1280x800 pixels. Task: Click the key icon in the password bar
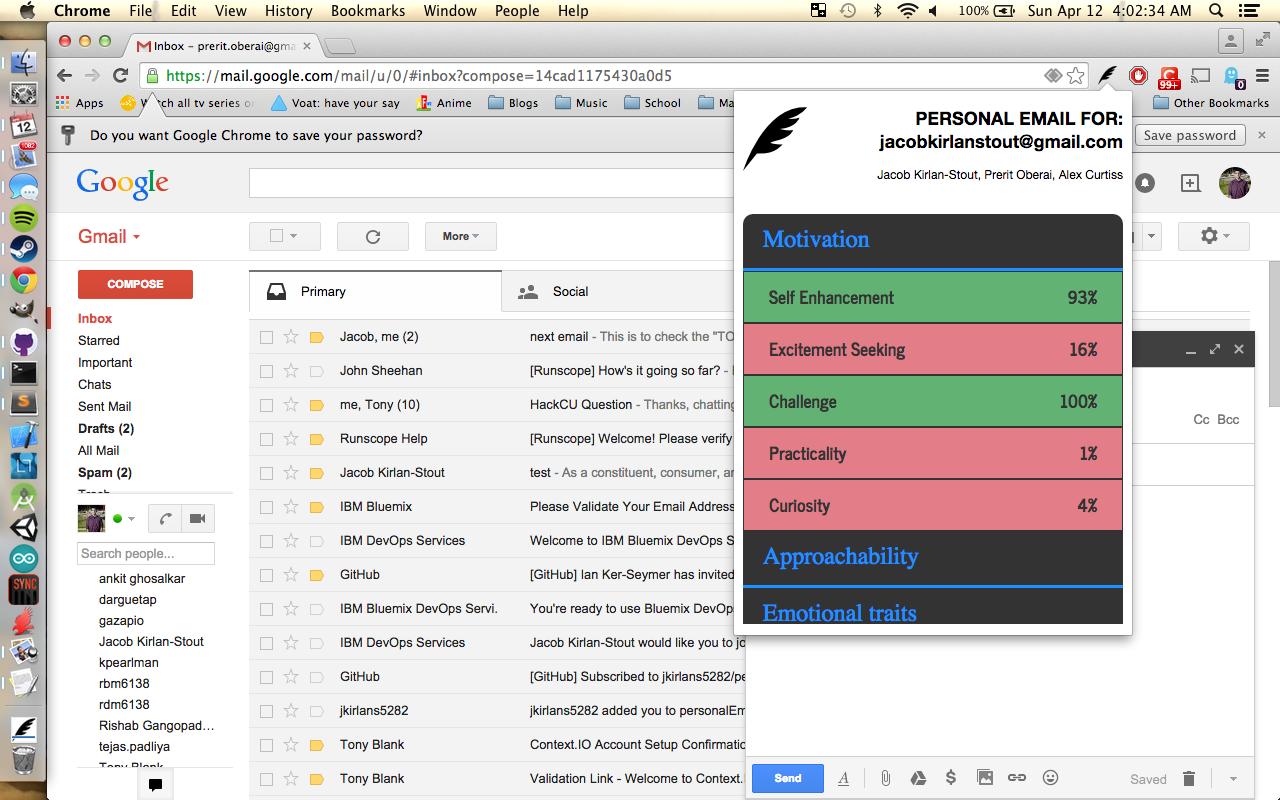(68, 135)
